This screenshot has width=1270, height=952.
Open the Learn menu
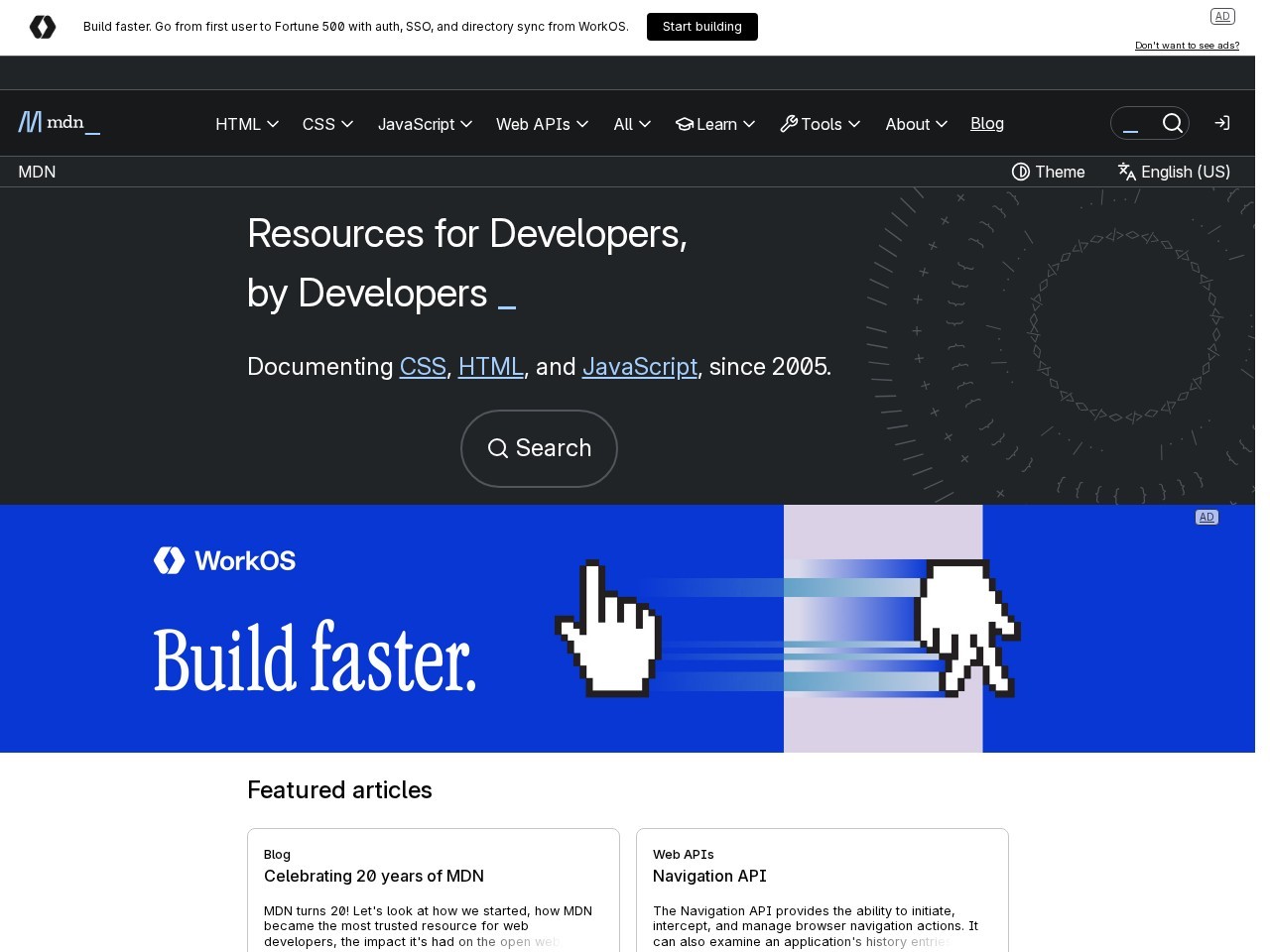[x=715, y=124]
